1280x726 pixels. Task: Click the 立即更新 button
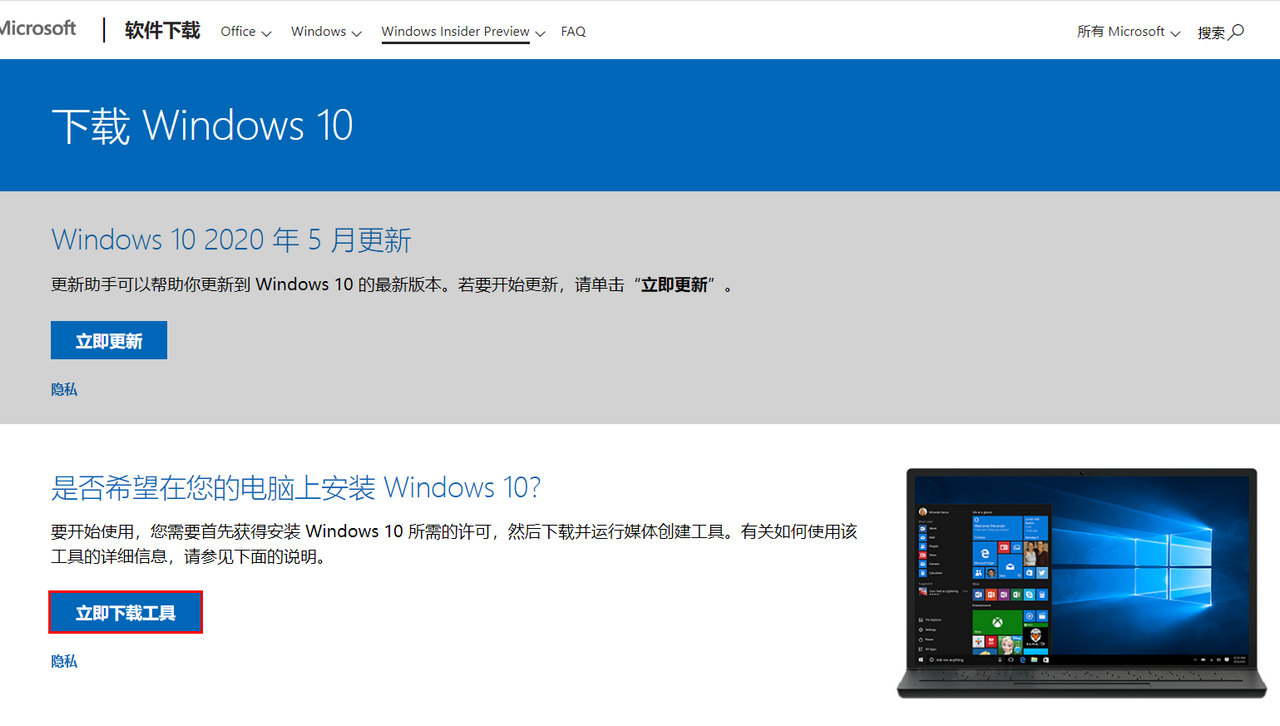(108, 340)
